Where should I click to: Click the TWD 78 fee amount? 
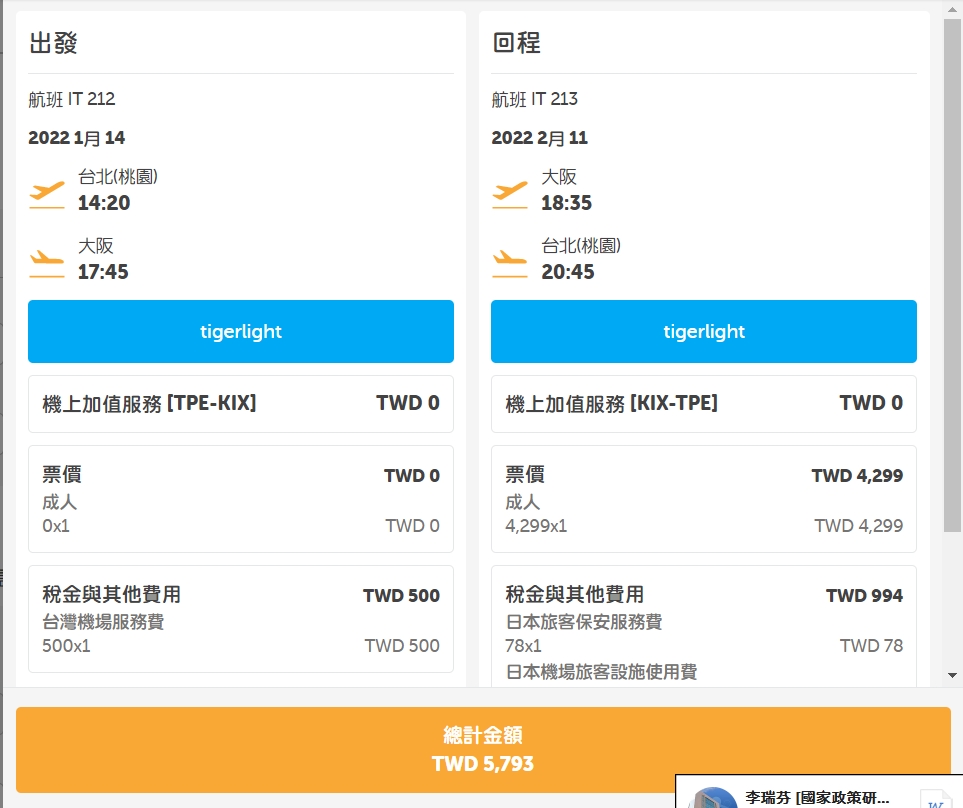pyautogui.click(x=871, y=645)
